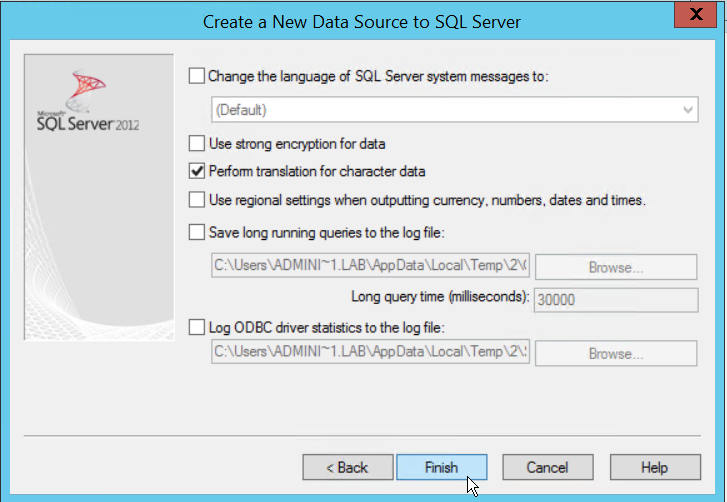The width and height of the screenshot is (727, 502).
Task: Cancel the data source creation
Action: (547, 467)
